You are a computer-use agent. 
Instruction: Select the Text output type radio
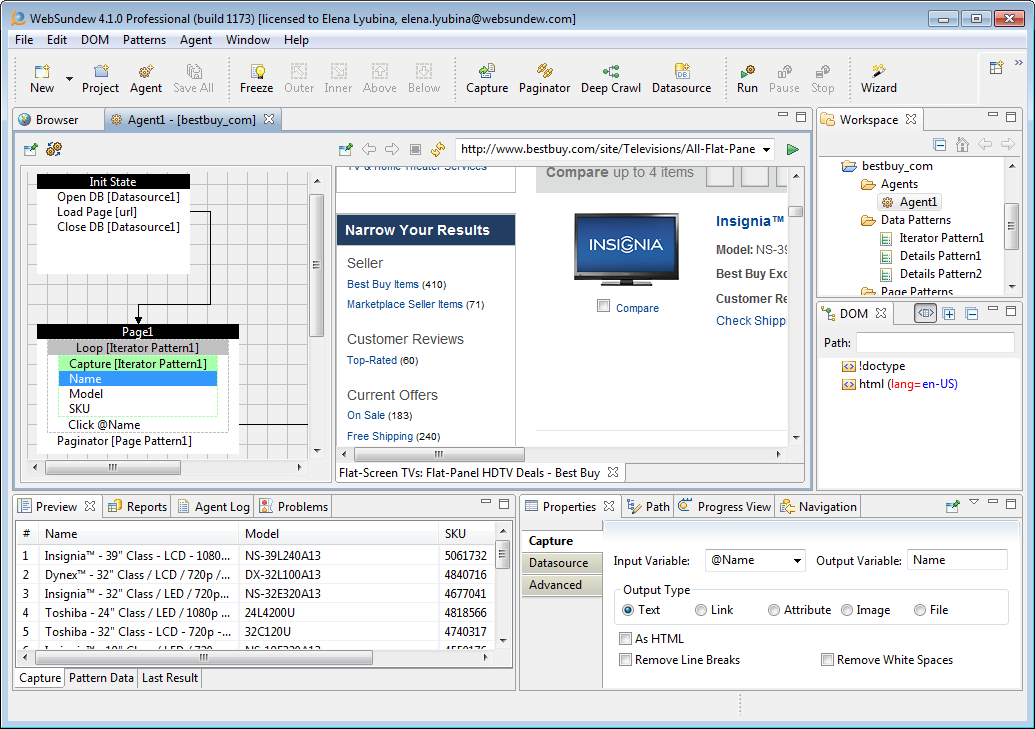[x=628, y=610]
